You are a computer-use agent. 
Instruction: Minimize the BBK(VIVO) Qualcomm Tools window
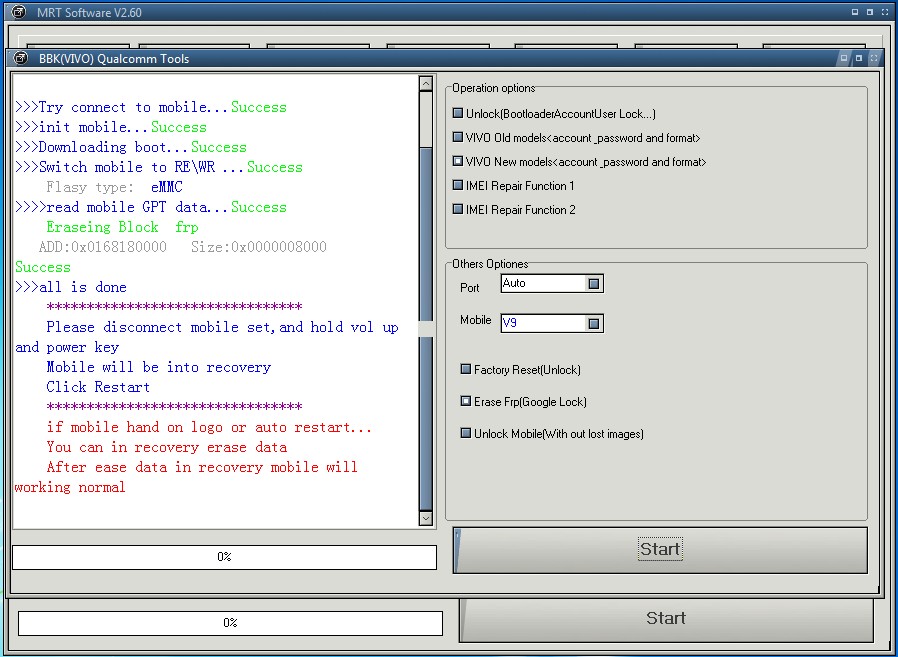[844, 58]
